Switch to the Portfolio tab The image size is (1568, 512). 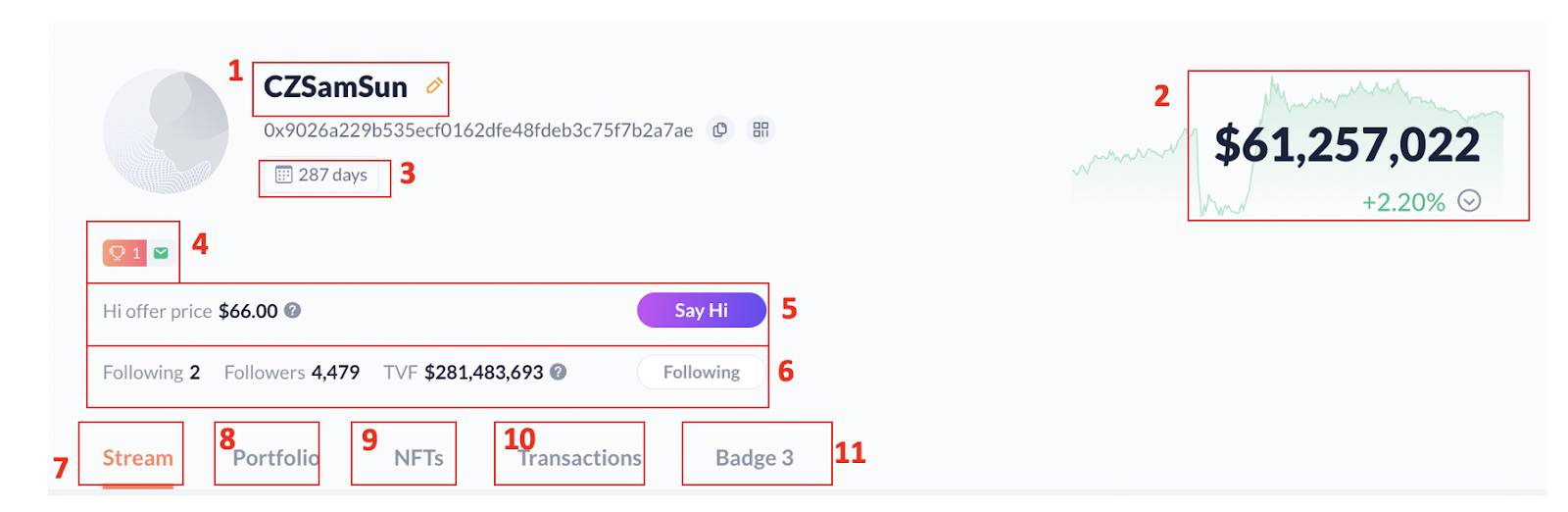pos(275,458)
